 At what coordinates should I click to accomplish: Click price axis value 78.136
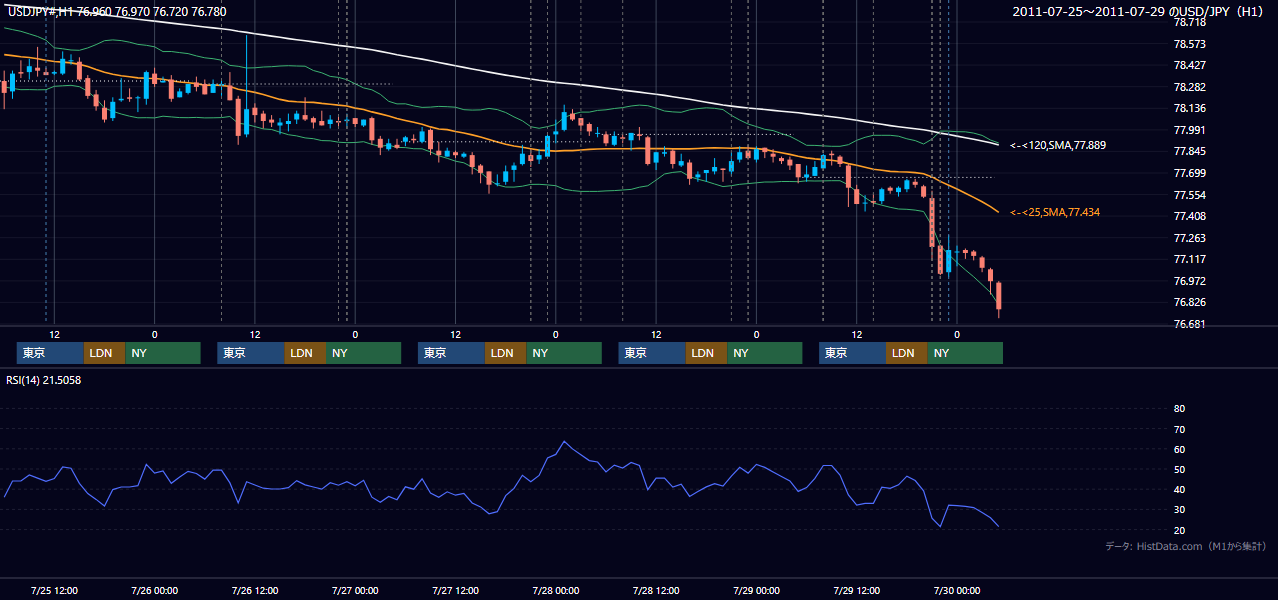(1189, 108)
